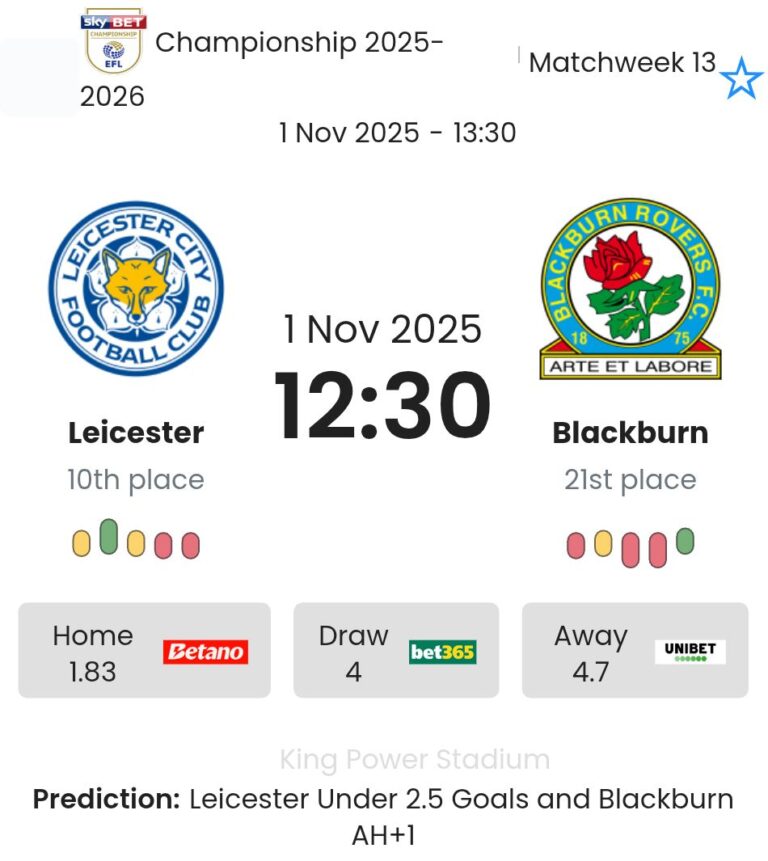Select Blackburn's green win form indicator

point(685,541)
